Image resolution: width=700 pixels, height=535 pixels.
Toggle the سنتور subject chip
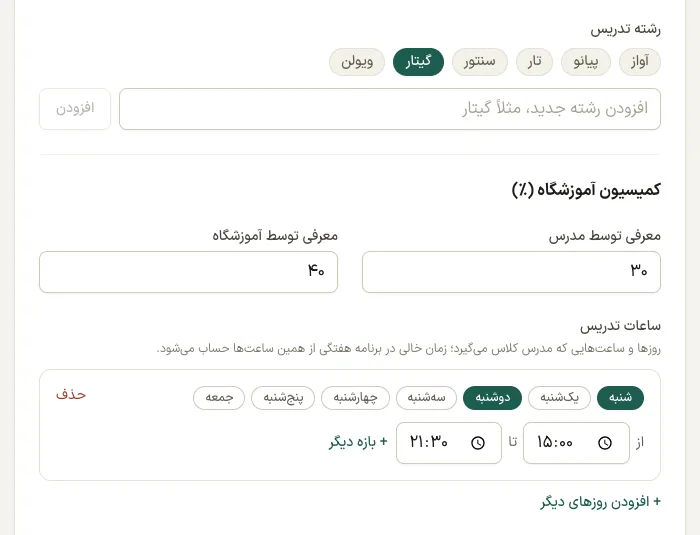[x=479, y=62]
